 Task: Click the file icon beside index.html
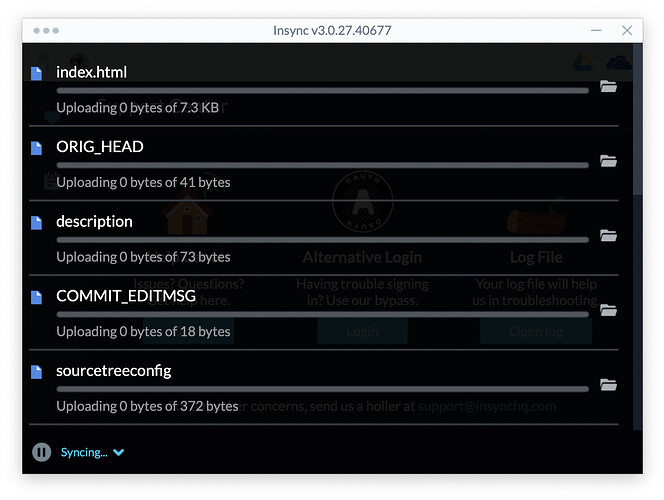[36, 73]
